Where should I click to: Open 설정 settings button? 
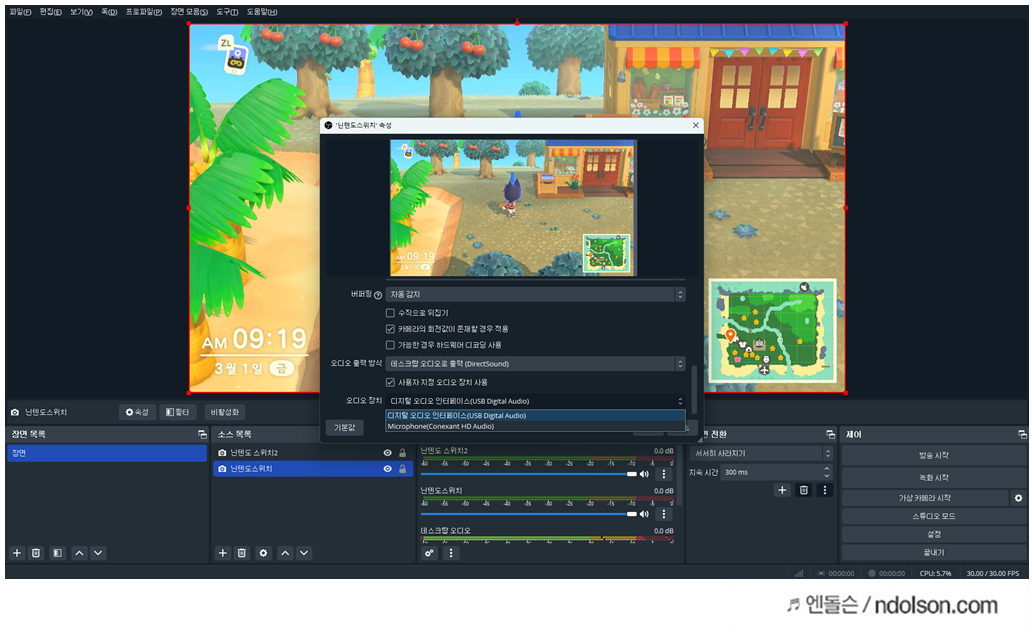[x=934, y=534]
